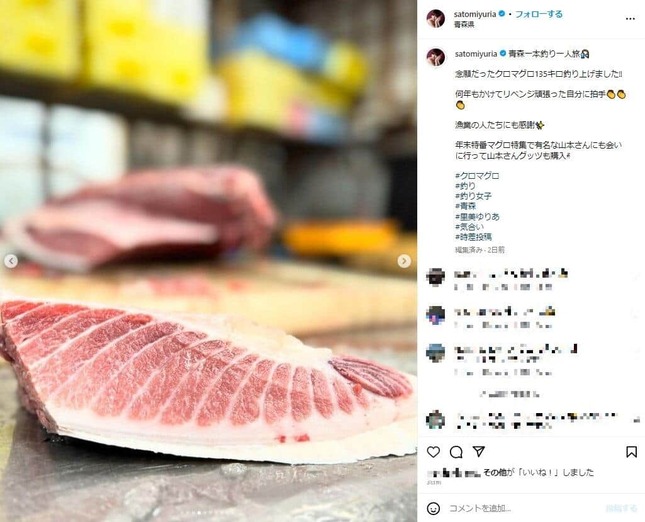This screenshot has width=645, height=522.
Task: Open 青森県 location link
Action: (464, 25)
